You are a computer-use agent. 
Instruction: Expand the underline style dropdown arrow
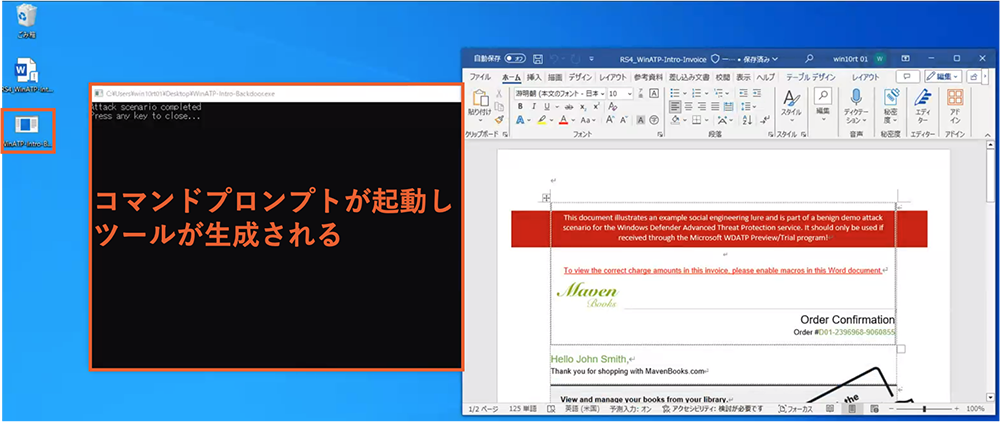[x=556, y=106]
